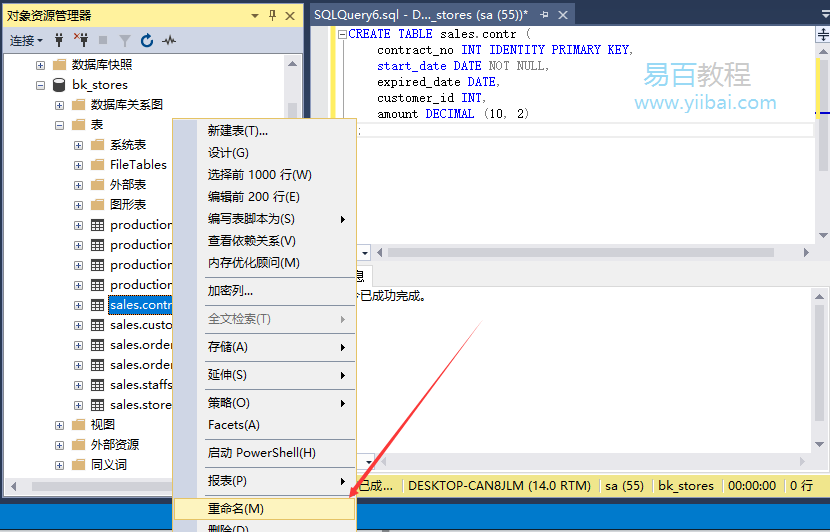Choose 加密列... menu item
This screenshot has width=830, height=532.
pyautogui.click(x=265, y=291)
